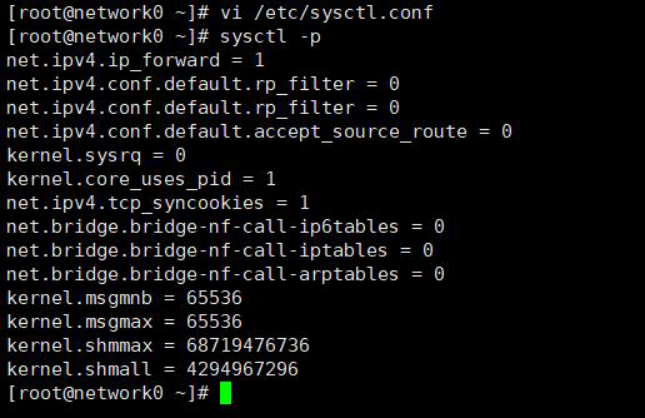Click the bridge-nf-call-ip6tables line

click(225, 227)
